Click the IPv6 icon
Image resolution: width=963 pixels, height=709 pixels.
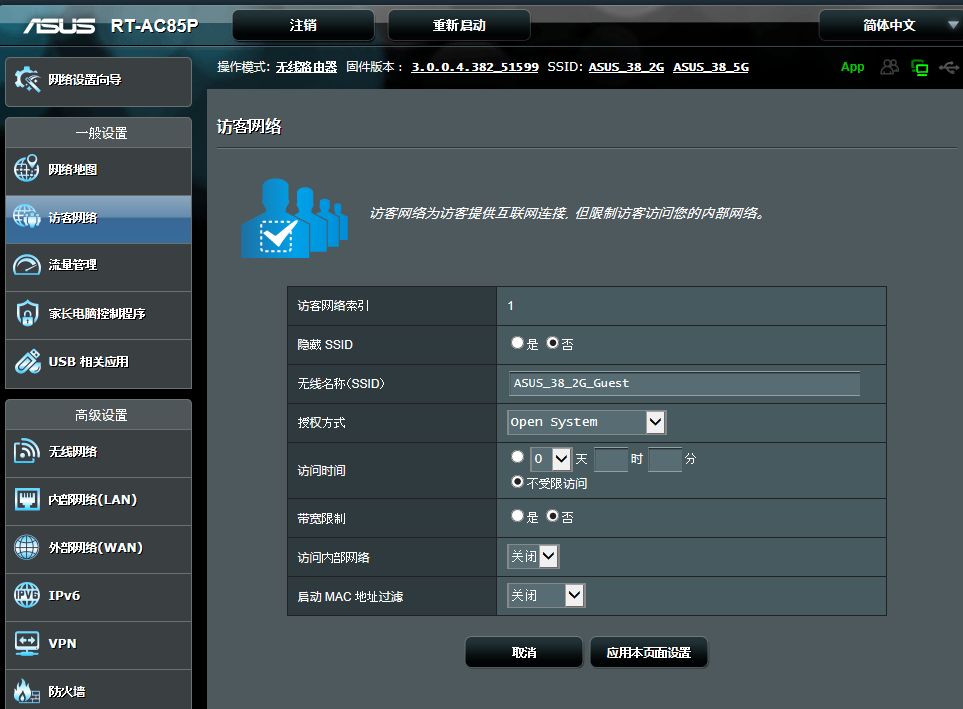27,595
